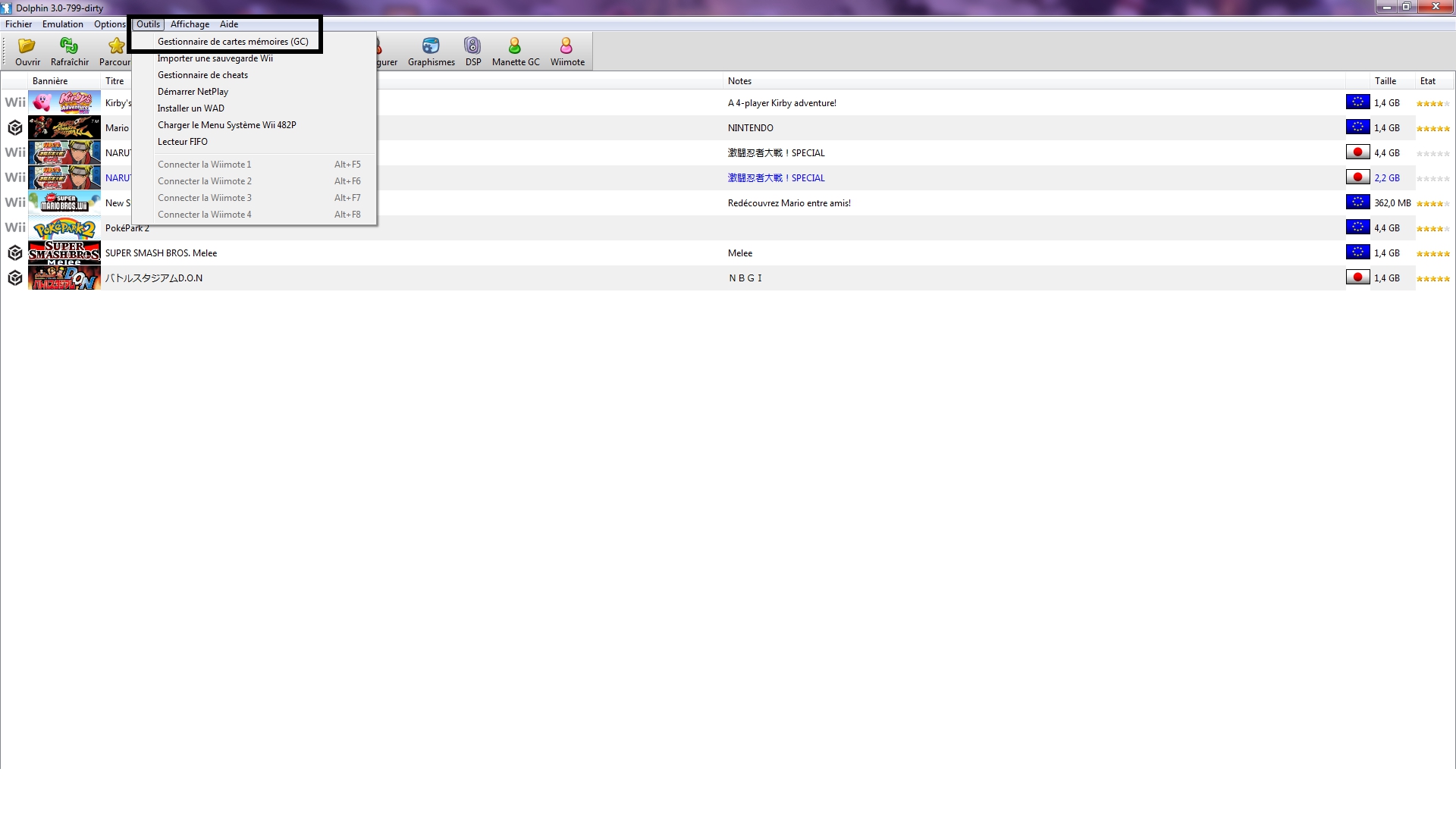Click the Notes column header

[739, 81]
